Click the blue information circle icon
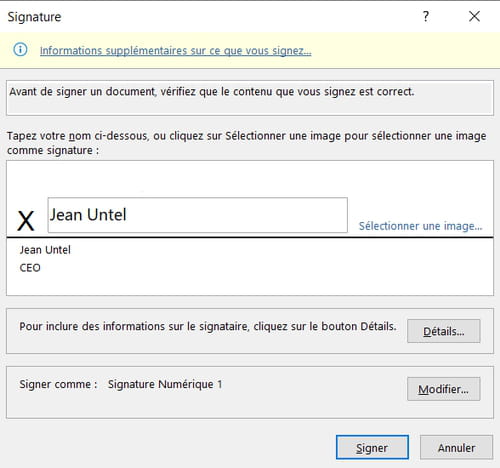500x468 pixels. [x=20, y=50]
